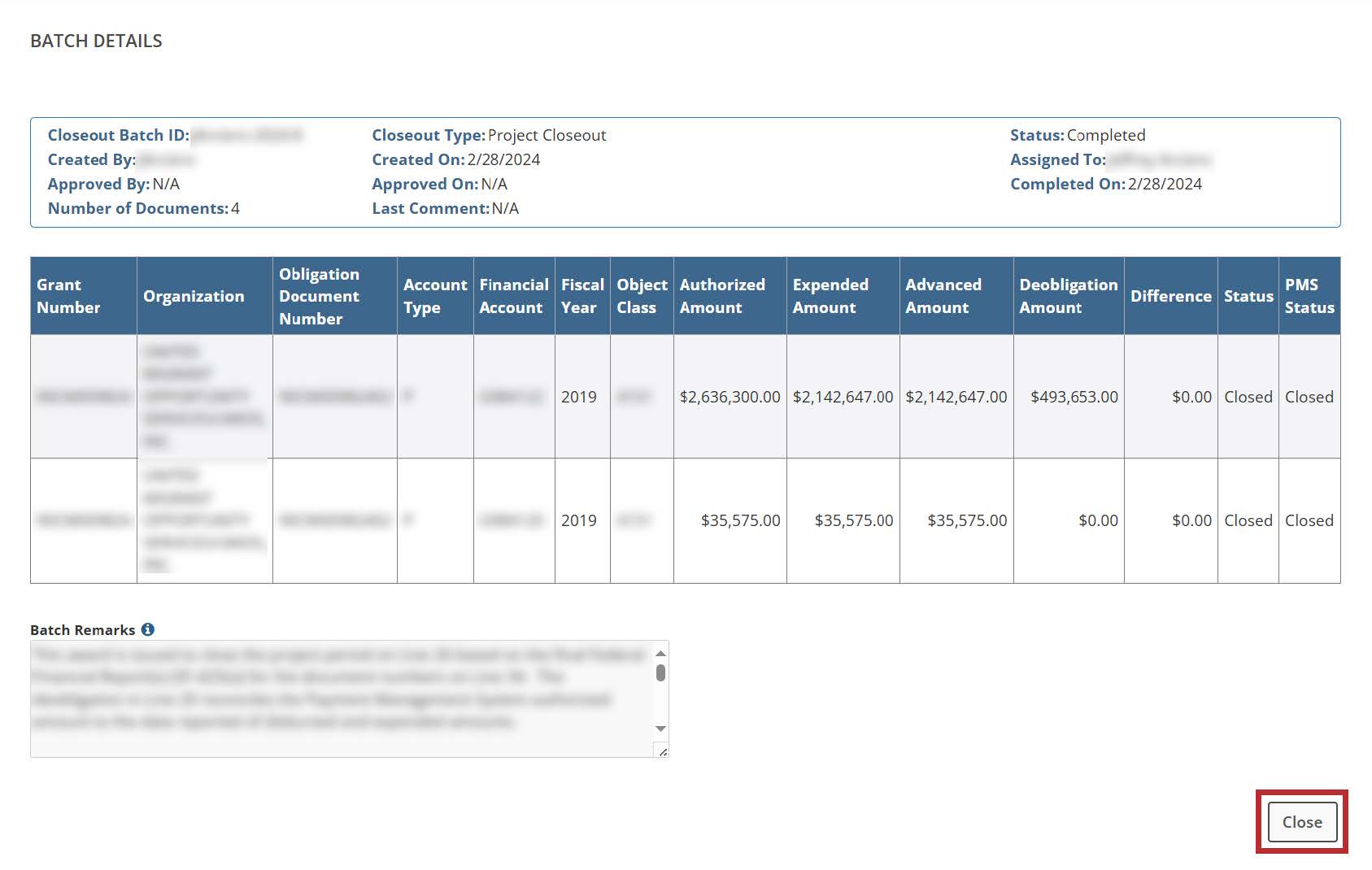Click the Deobligation Amount column header
The image size is (1372, 870).
click(1068, 296)
